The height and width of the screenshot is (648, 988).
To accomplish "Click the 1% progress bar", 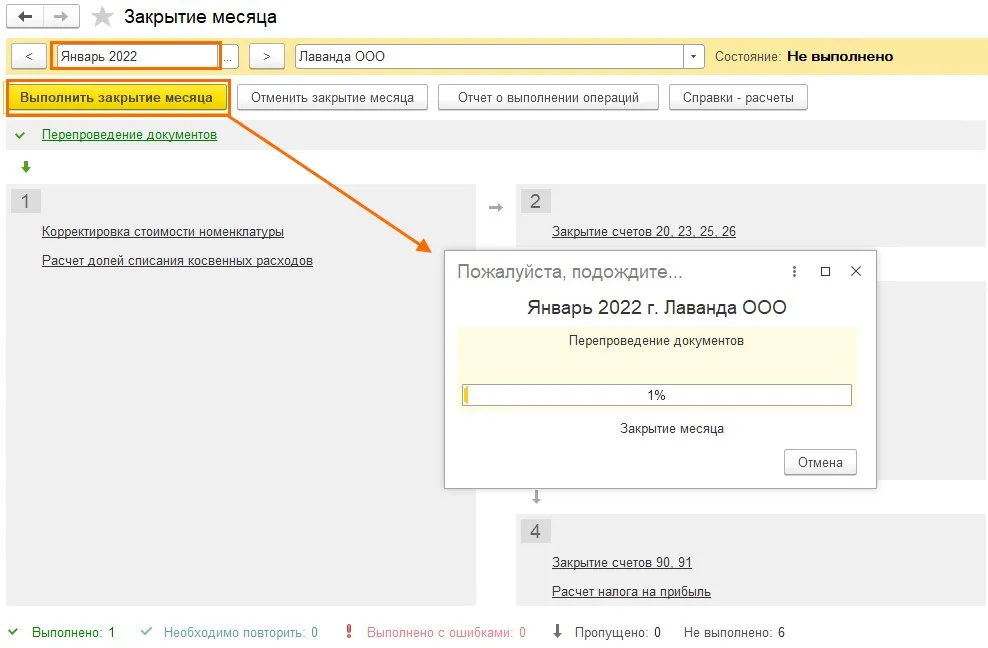I will pyautogui.click(x=657, y=395).
